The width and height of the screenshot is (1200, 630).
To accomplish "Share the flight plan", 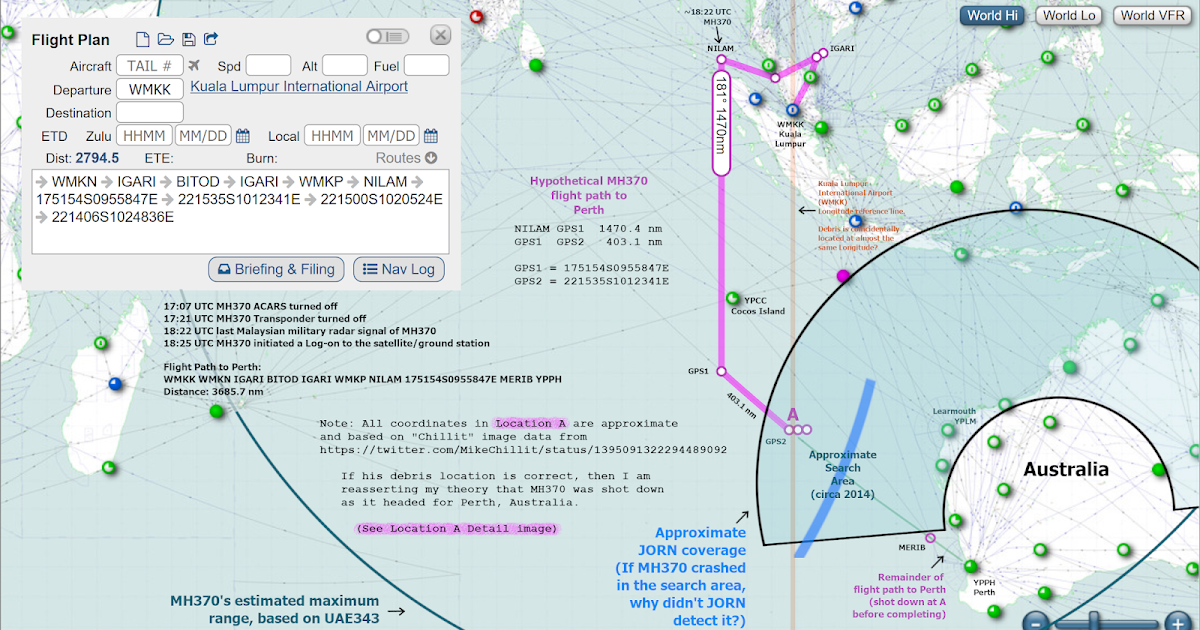I will 211,37.
